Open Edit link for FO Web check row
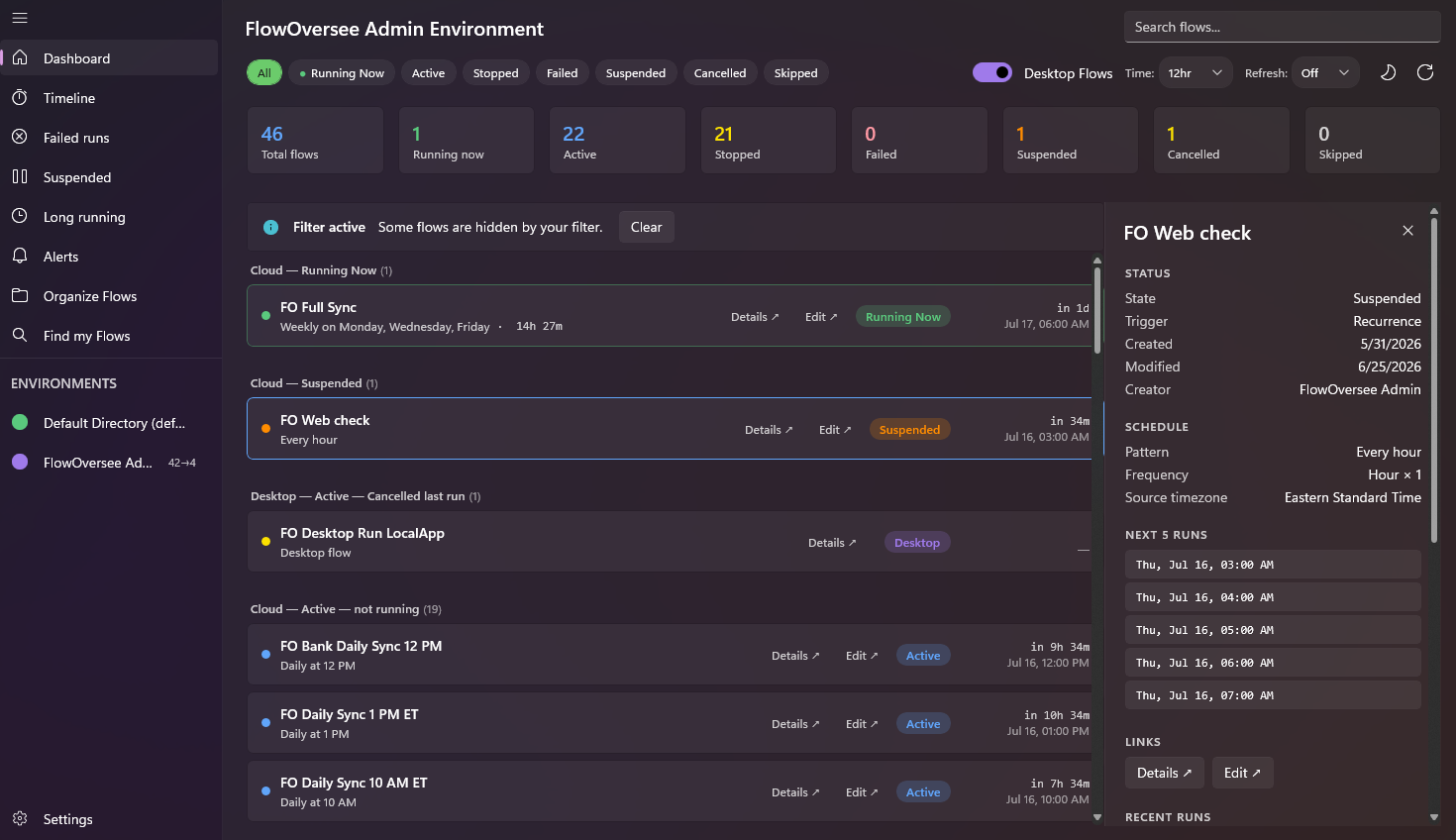The height and width of the screenshot is (840, 1456). tap(835, 430)
